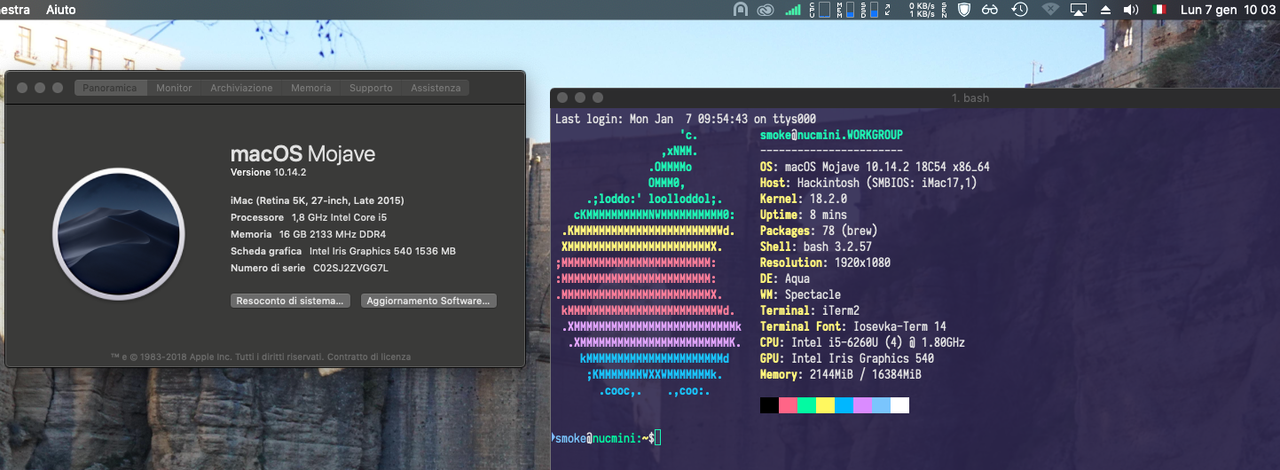
Task: Click the glasses icon in menu bar
Action: pos(991,9)
